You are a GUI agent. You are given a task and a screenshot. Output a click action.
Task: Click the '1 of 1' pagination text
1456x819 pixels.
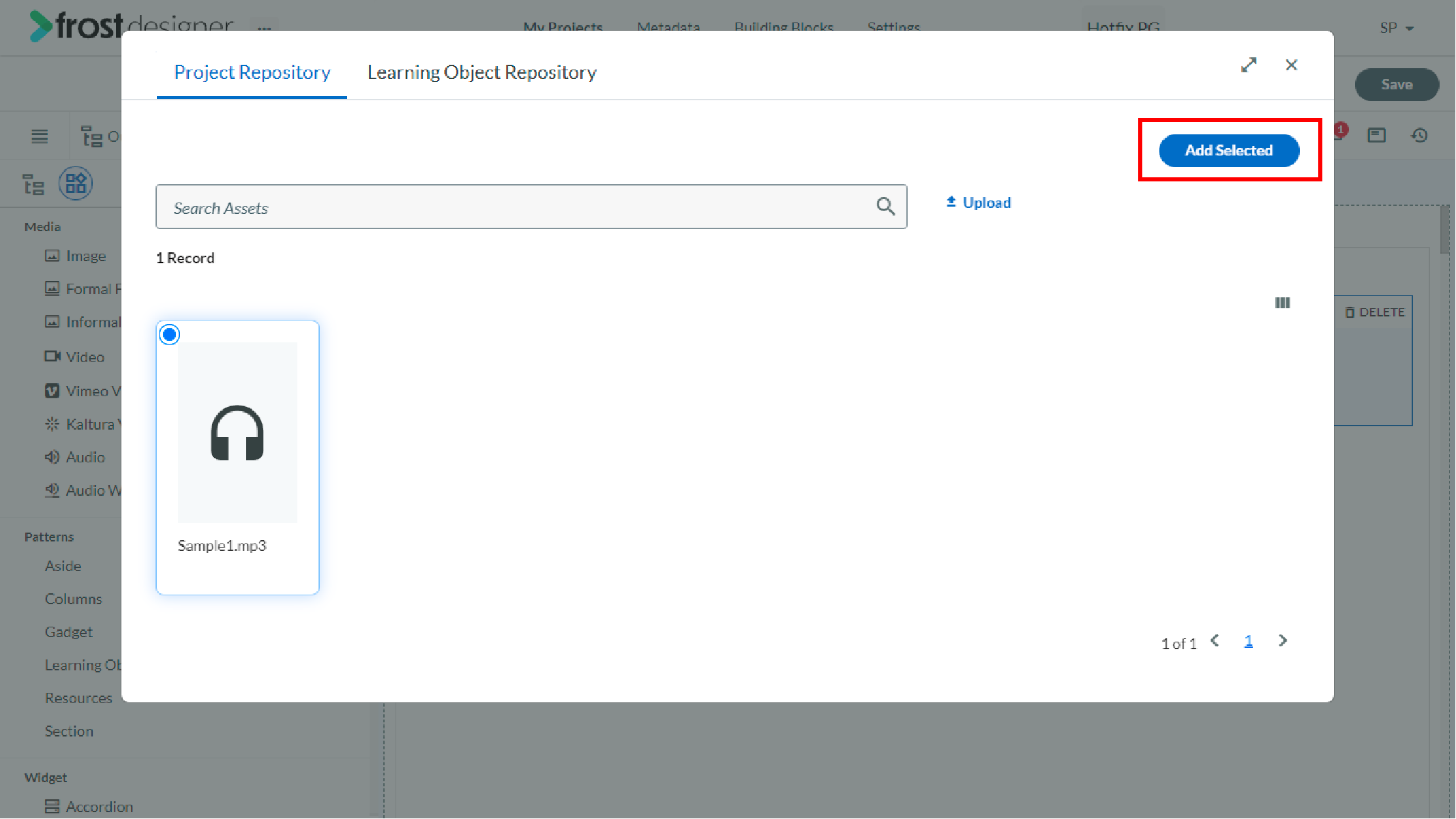pos(1179,644)
